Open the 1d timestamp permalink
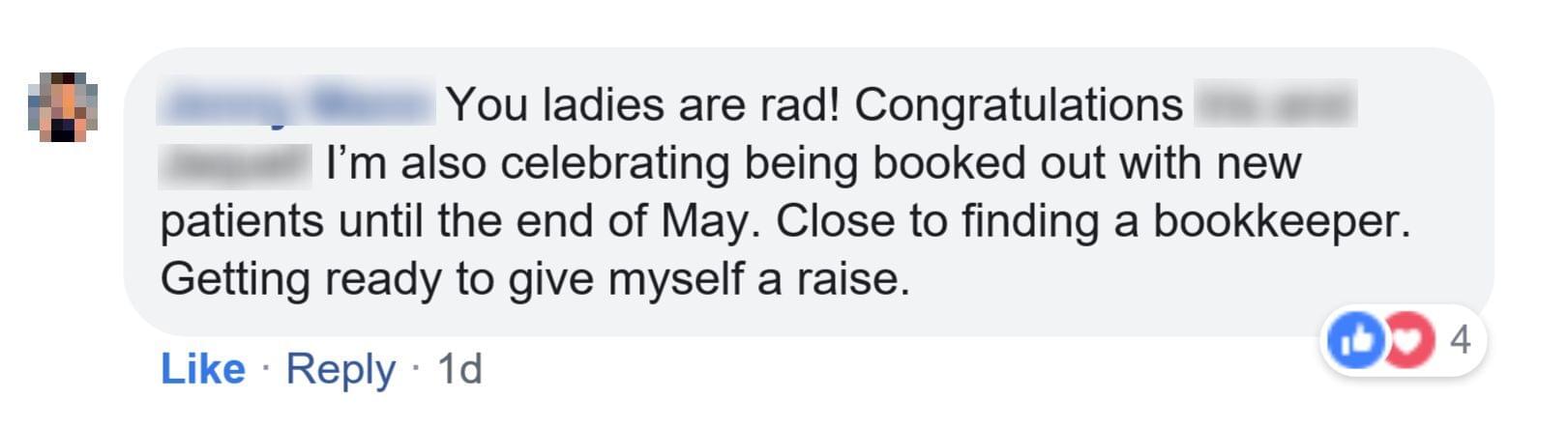 (459, 369)
